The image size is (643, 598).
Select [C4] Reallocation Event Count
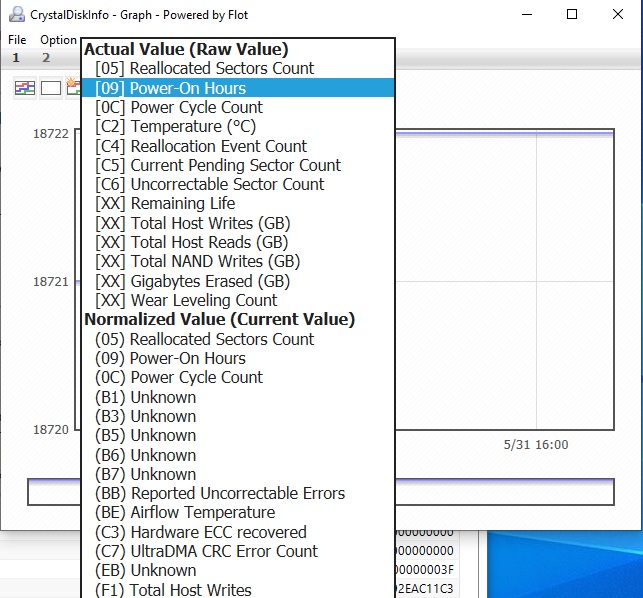tap(238, 146)
